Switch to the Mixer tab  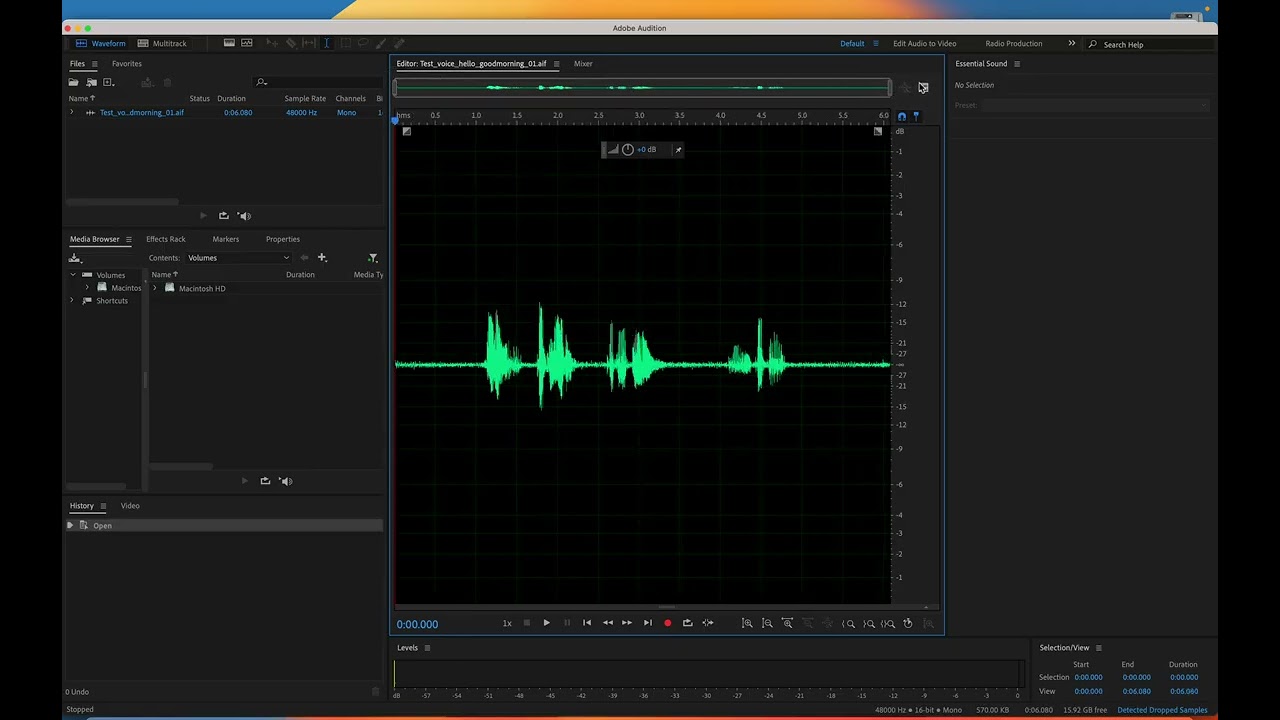coord(583,63)
